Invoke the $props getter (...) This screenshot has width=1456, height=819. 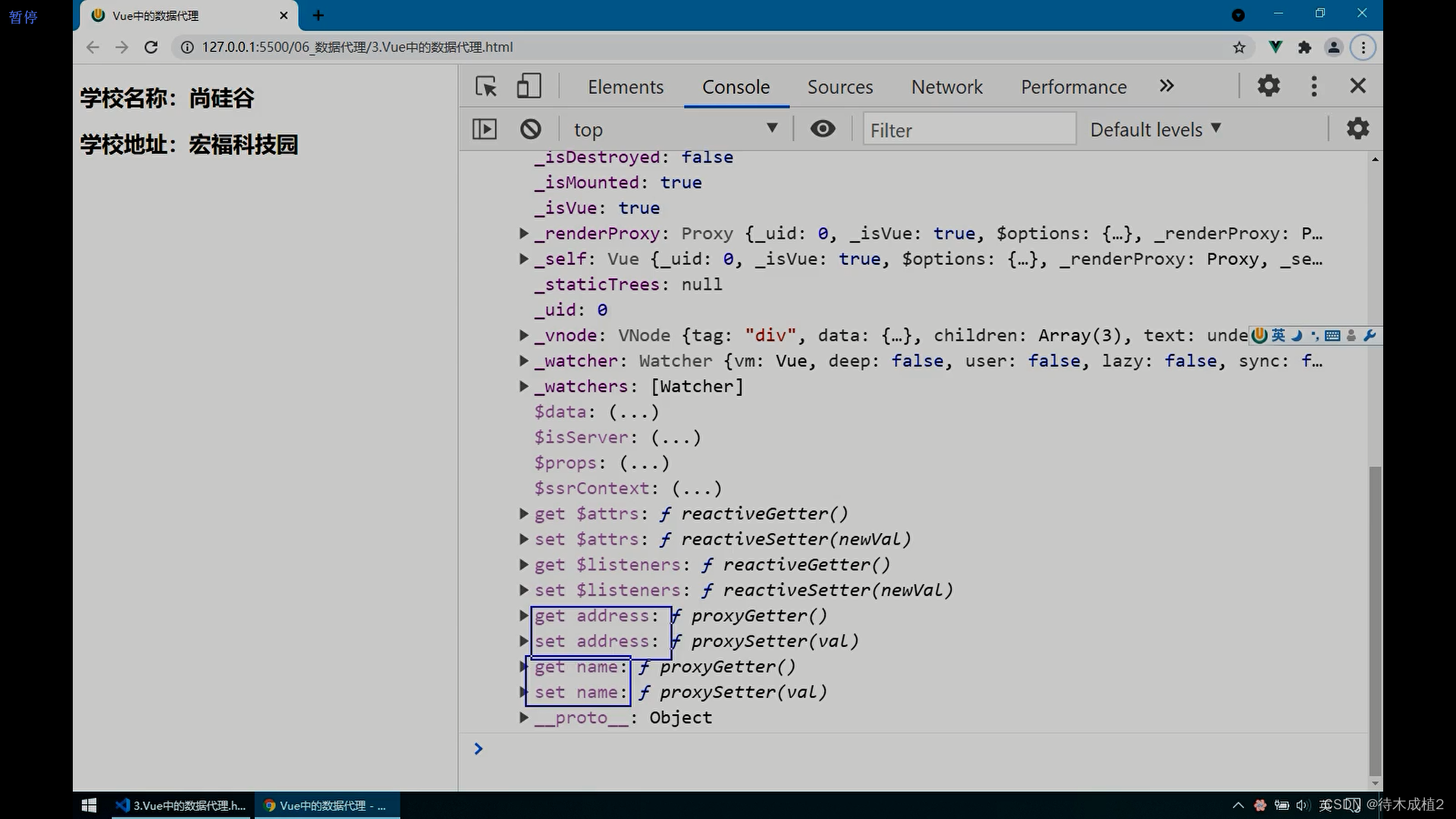click(645, 463)
